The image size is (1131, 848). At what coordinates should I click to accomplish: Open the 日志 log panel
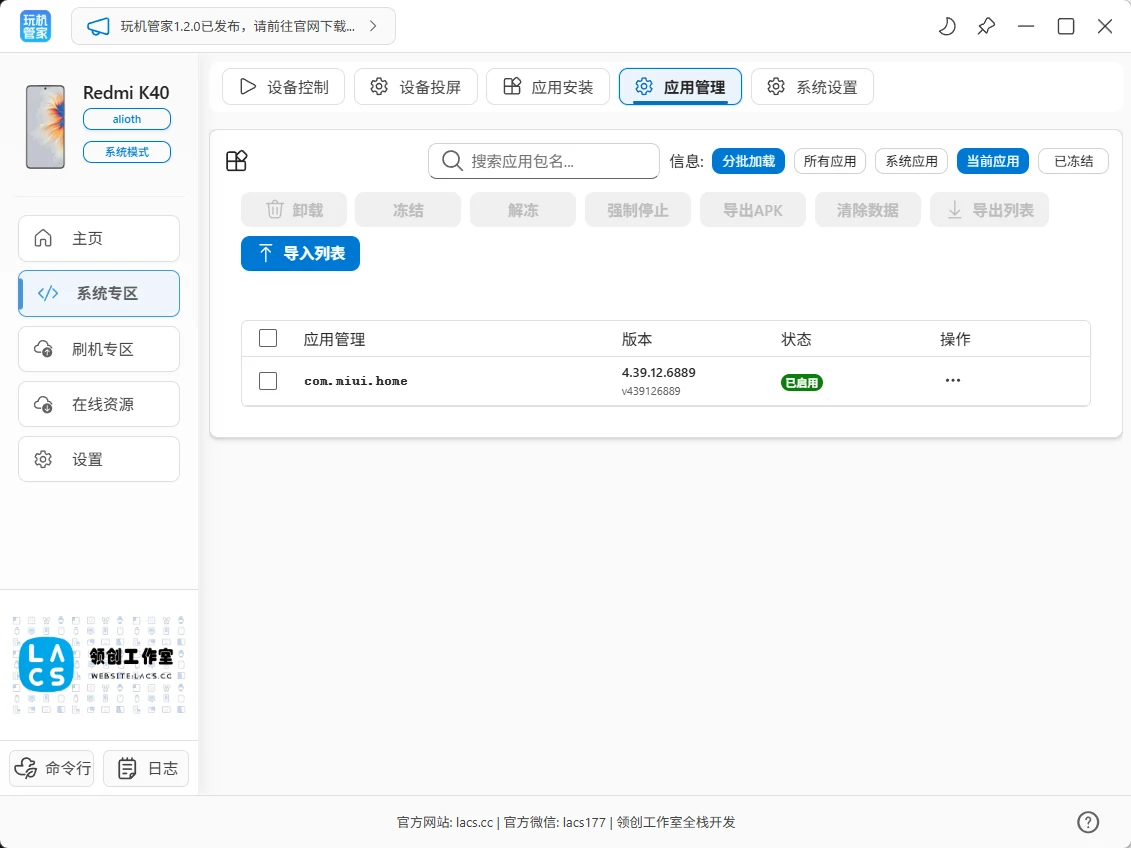[x=146, y=768]
